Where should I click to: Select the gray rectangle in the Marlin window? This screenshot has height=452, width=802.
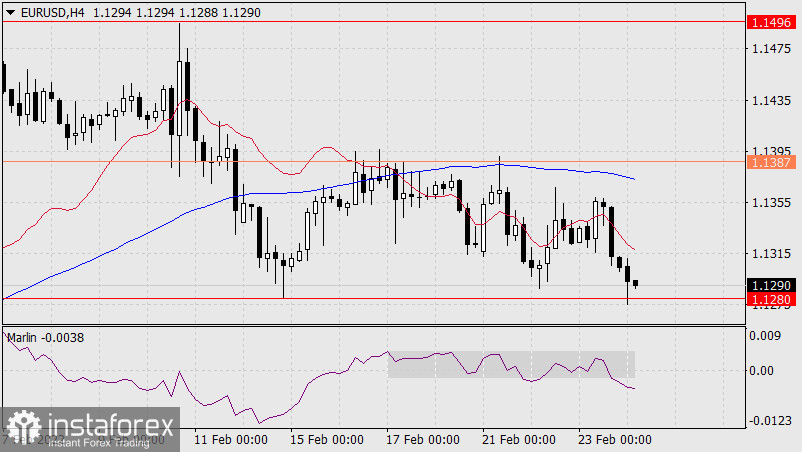point(511,364)
